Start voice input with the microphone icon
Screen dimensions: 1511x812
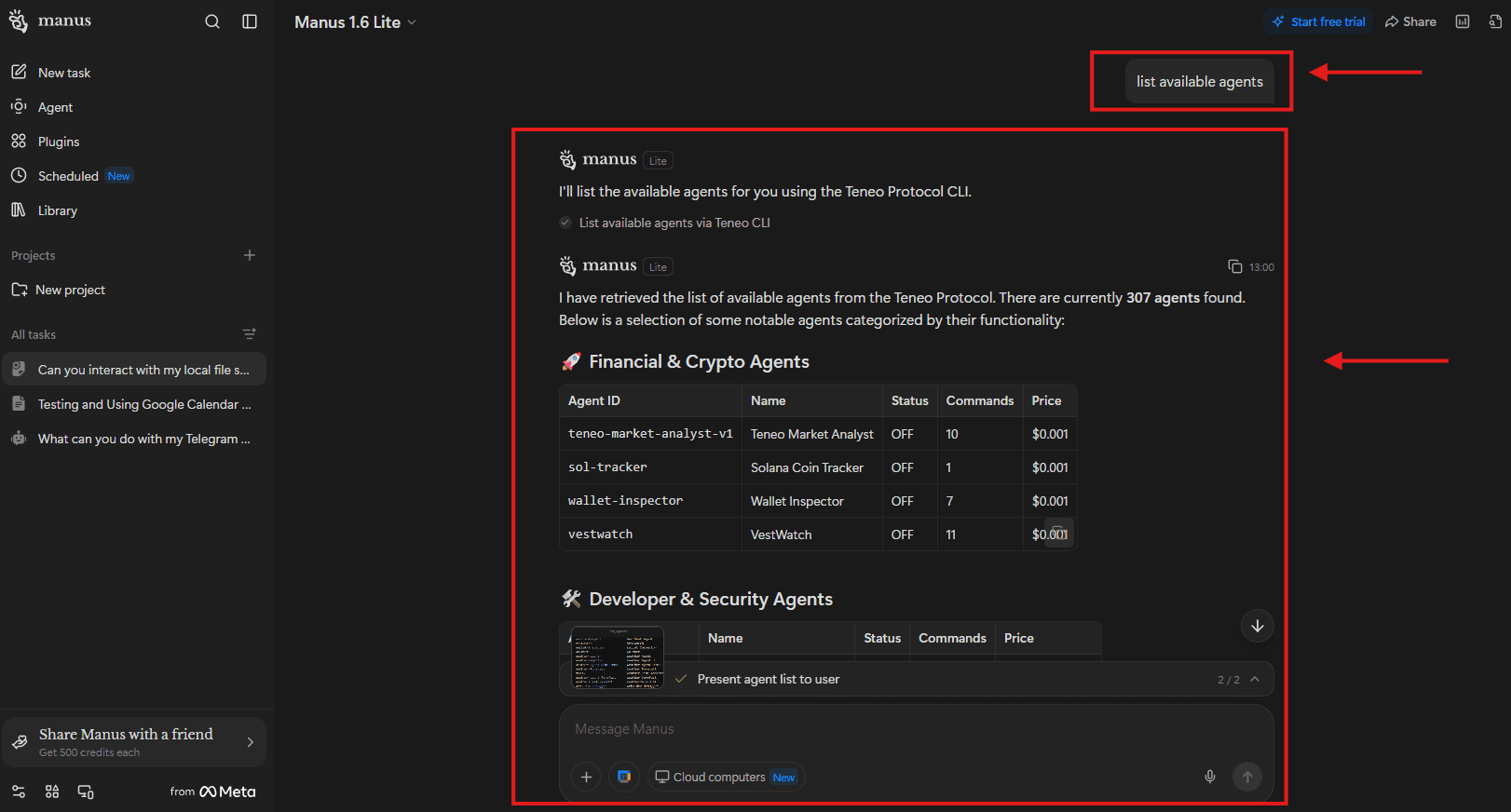pyautogui.click(x=1210, y=777)
